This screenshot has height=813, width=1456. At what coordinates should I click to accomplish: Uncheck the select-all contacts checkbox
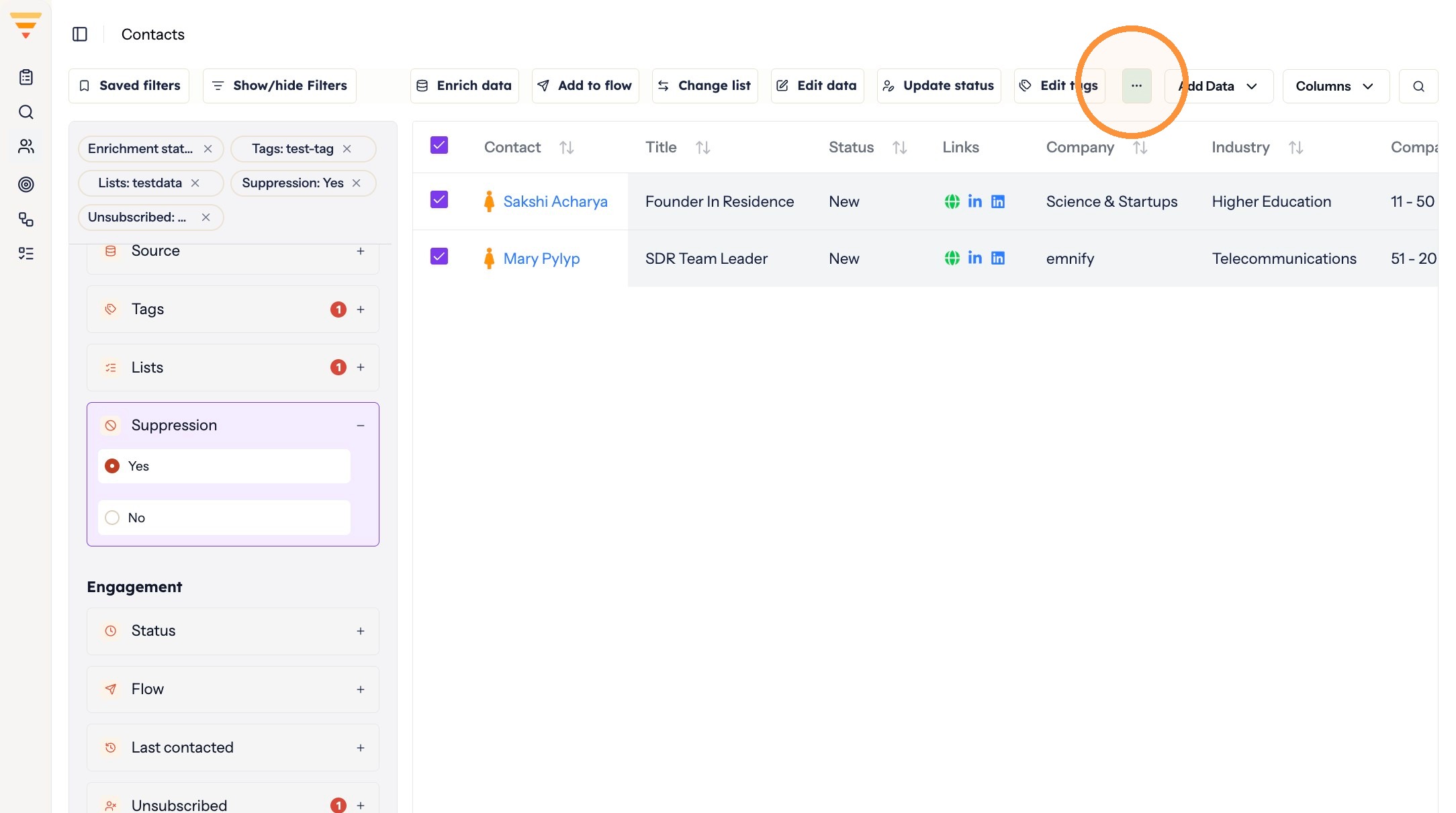439,145
